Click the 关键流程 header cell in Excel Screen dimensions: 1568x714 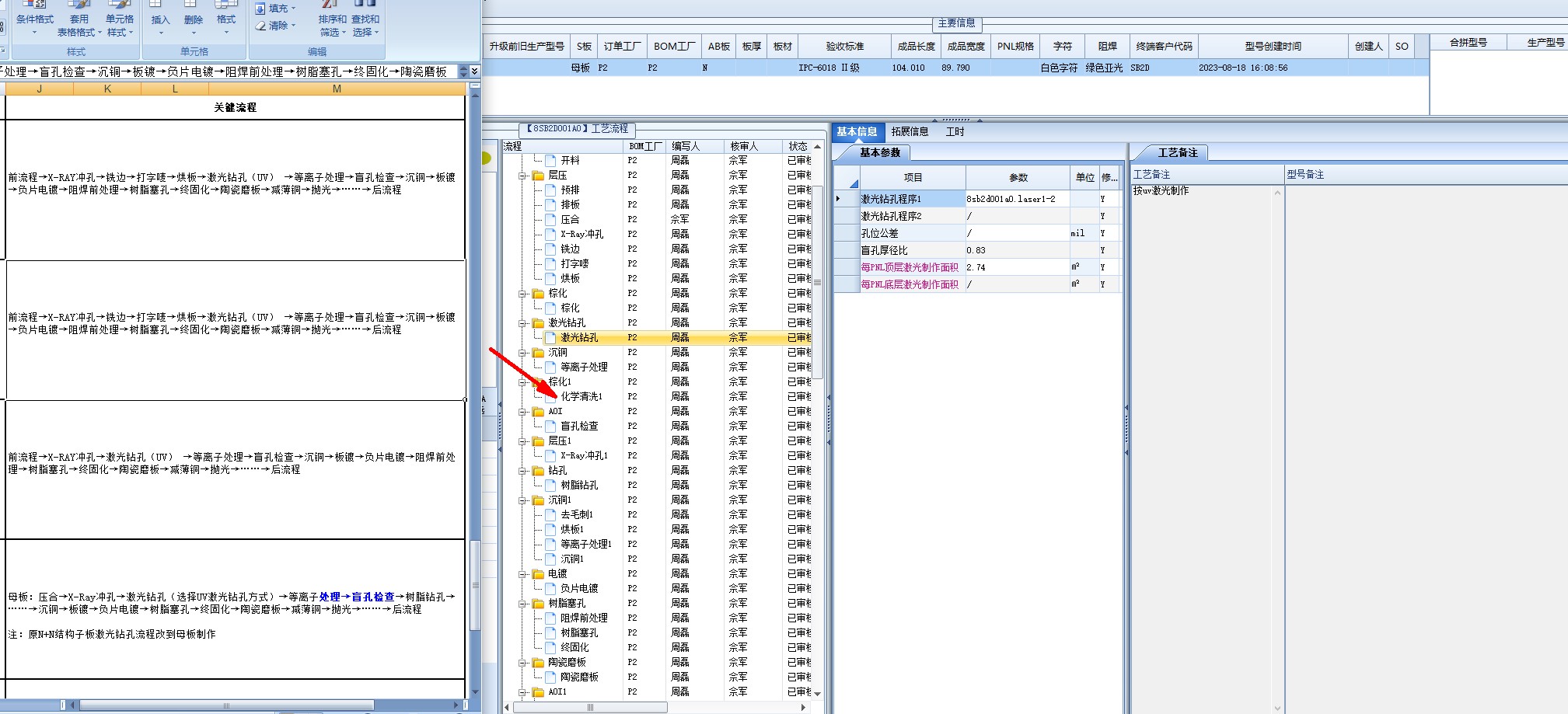[236, 107]
